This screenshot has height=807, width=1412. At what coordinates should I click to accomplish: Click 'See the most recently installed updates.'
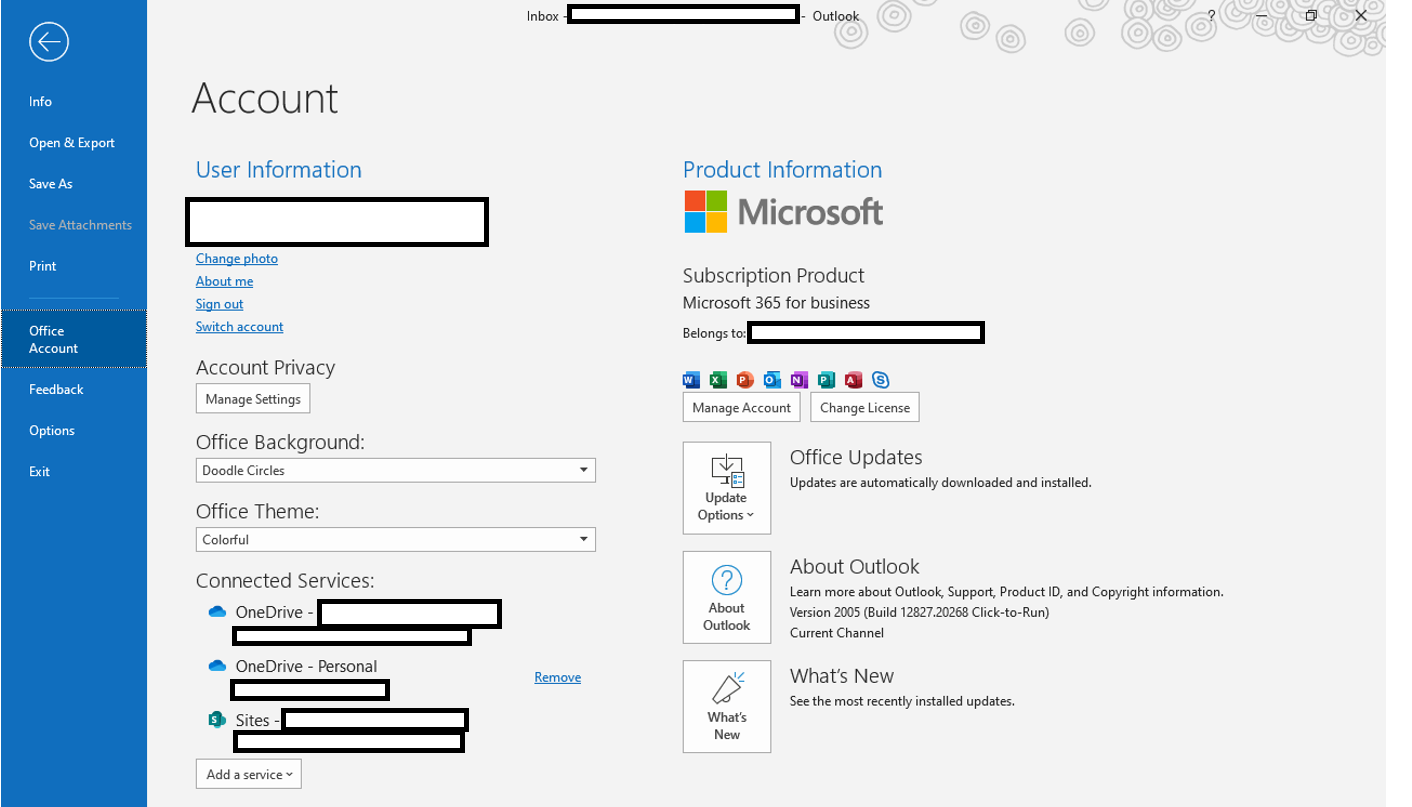(902, 702)
